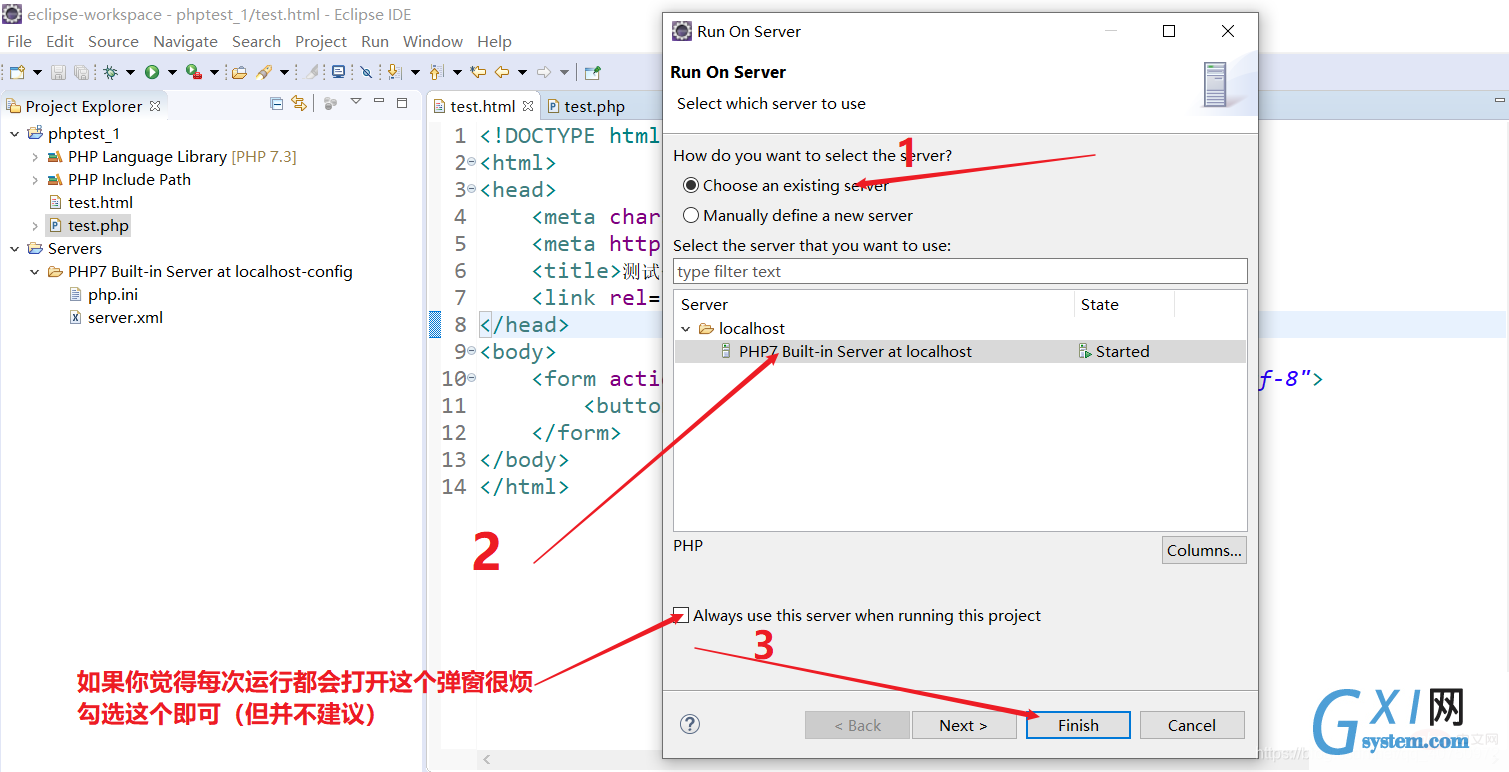Click the Previous Annotation toolbar icon
The image size is (1509, 772).
tap(436, 72)
